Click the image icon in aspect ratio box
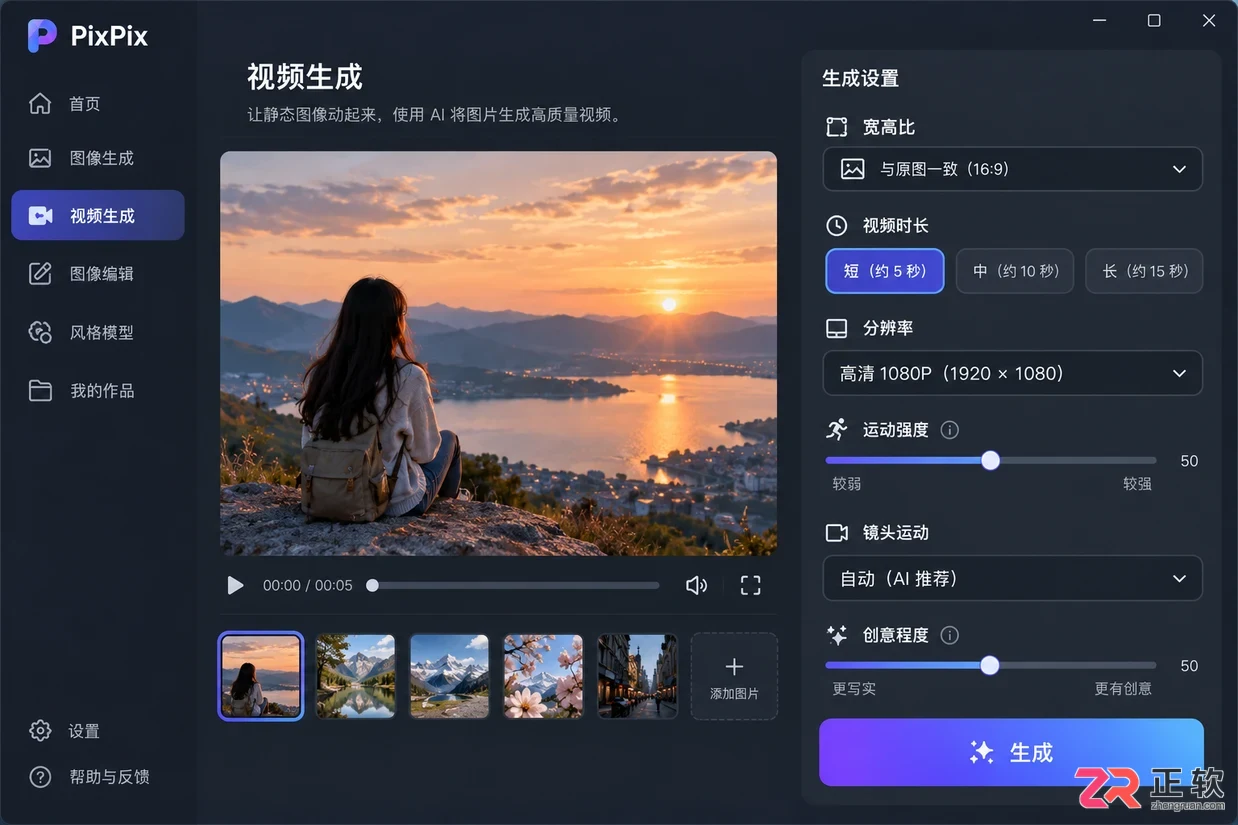 [852, 169]
